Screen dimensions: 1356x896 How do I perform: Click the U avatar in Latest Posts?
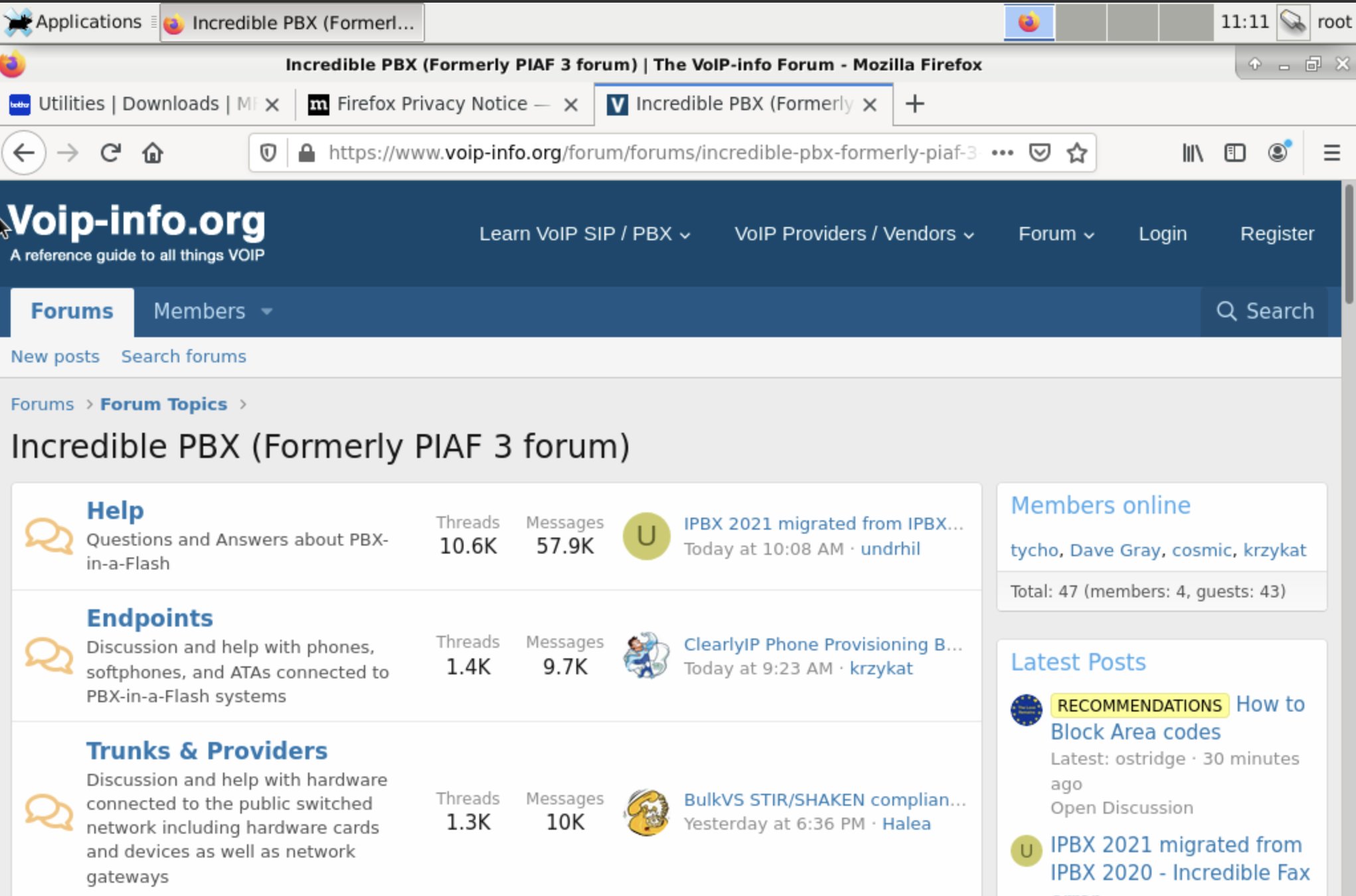(1026, 851)
